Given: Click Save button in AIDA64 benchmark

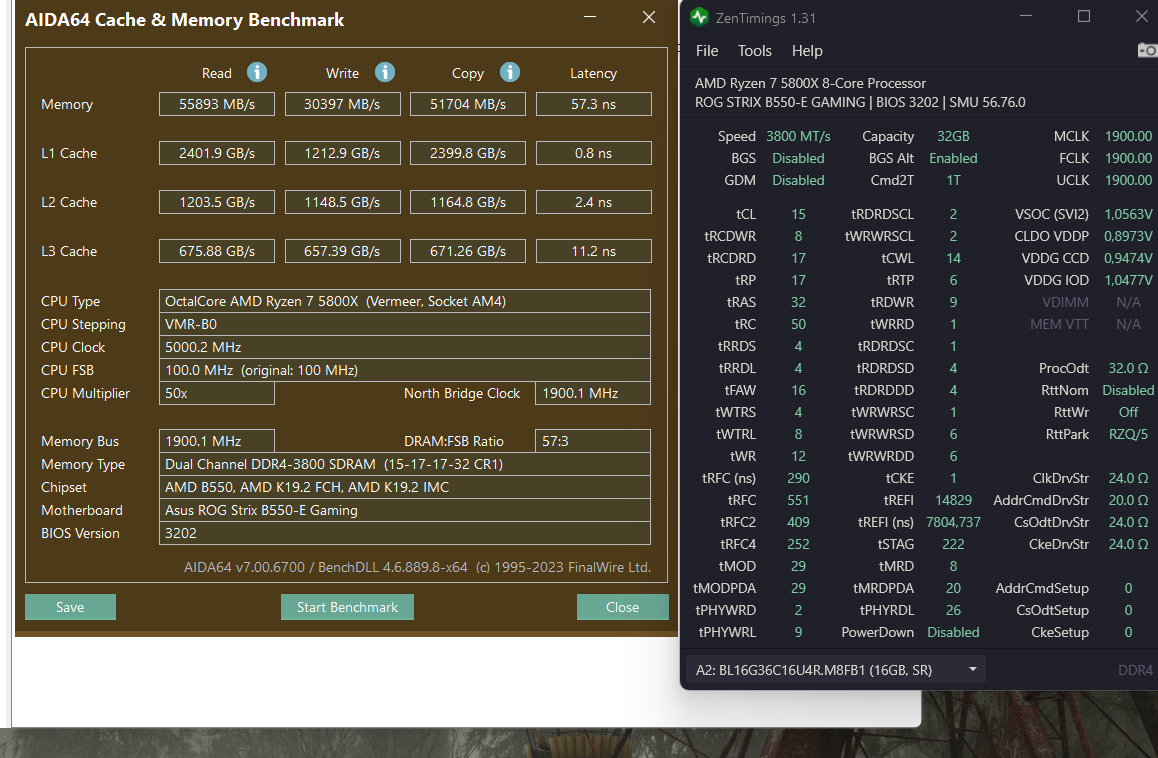Looking at the screenshot, I should [70, 607].
